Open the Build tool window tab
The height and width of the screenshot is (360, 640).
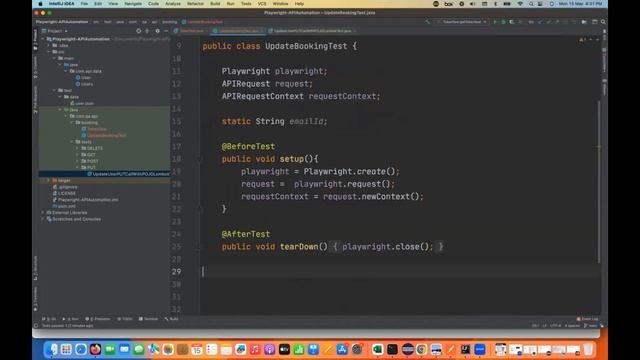172,319
